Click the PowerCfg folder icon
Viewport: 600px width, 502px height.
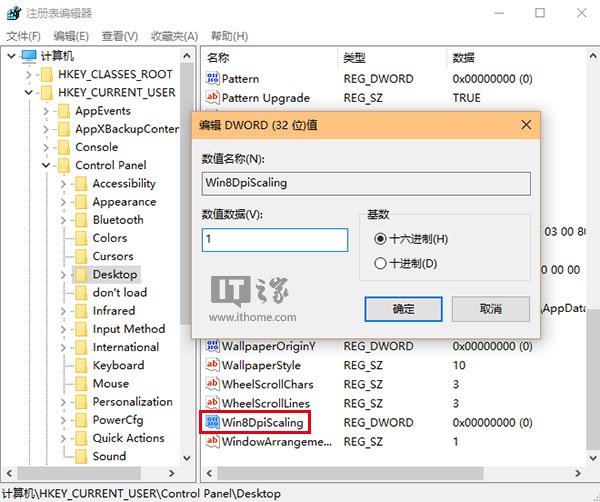tap(81, 420)
